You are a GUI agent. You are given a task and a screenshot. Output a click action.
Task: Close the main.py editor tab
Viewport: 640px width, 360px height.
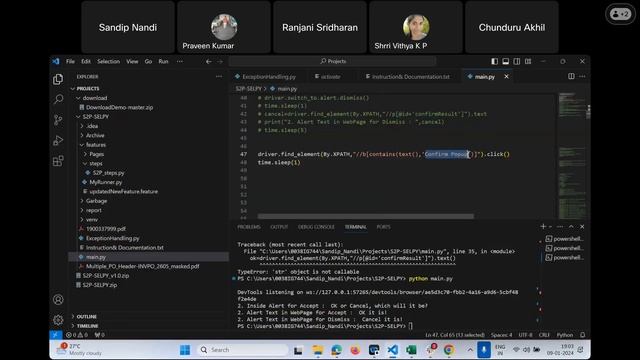(507, 76)
